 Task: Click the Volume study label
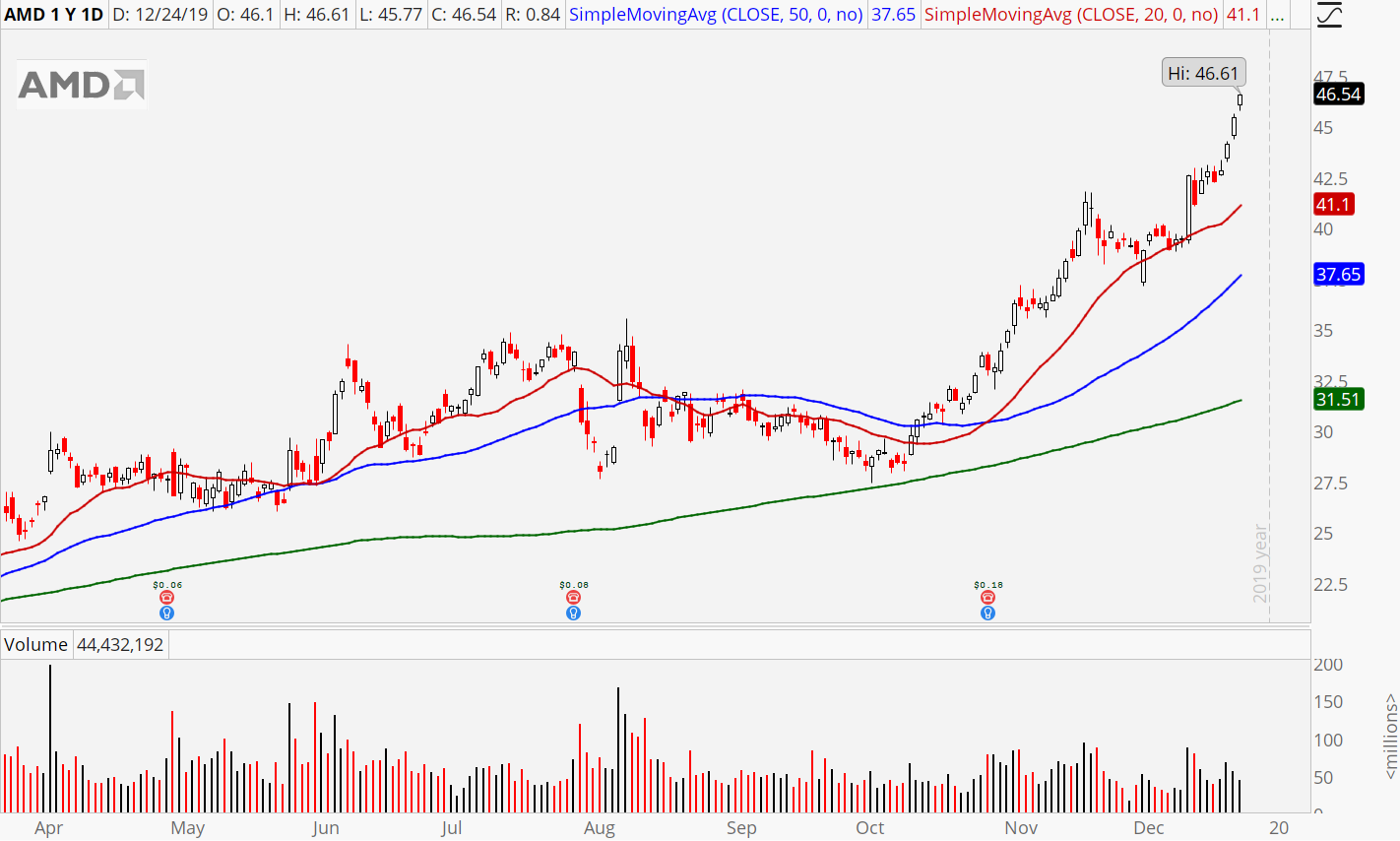(35, 645)
